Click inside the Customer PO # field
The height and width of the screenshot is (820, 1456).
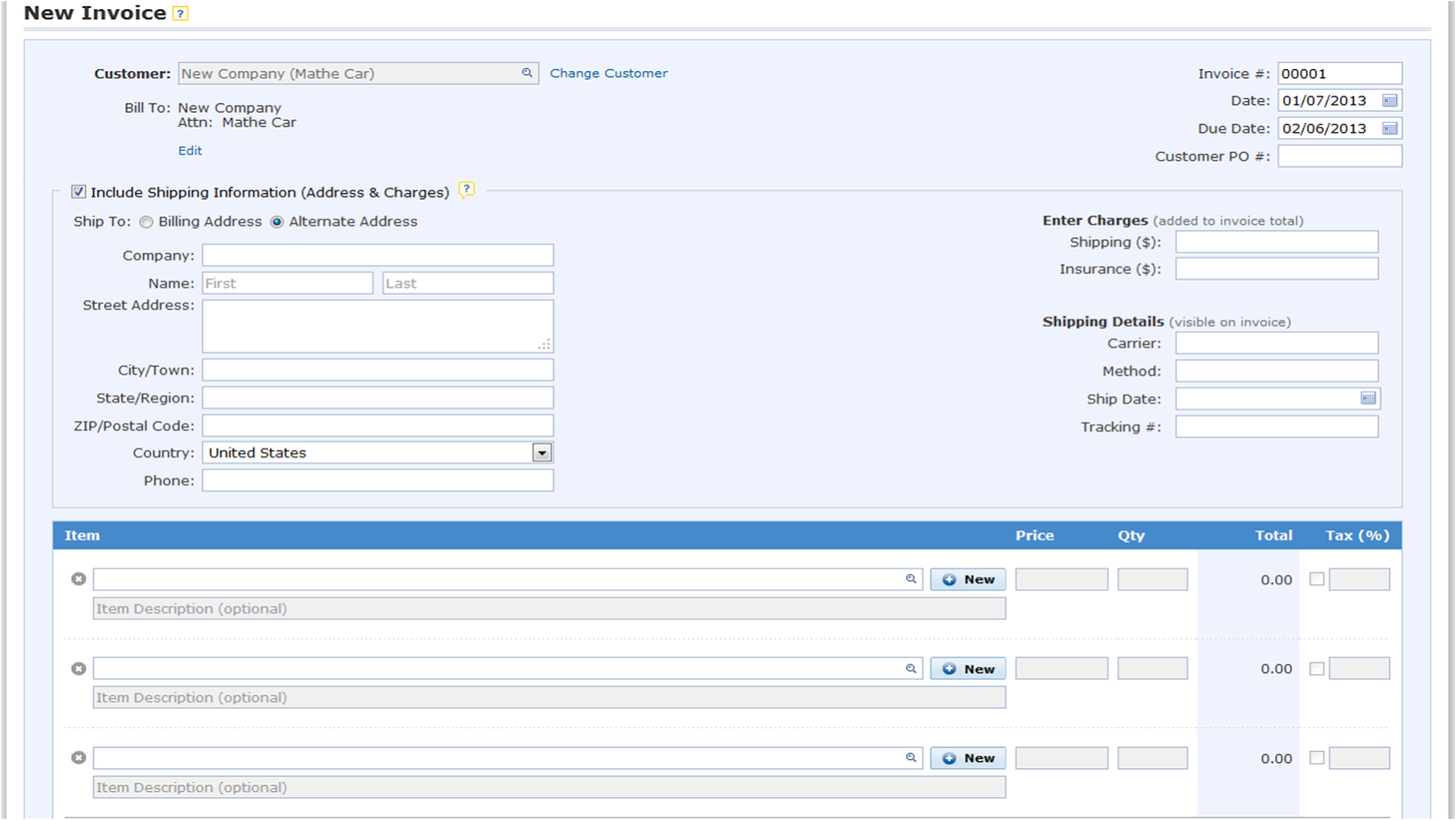point(1339,156)
